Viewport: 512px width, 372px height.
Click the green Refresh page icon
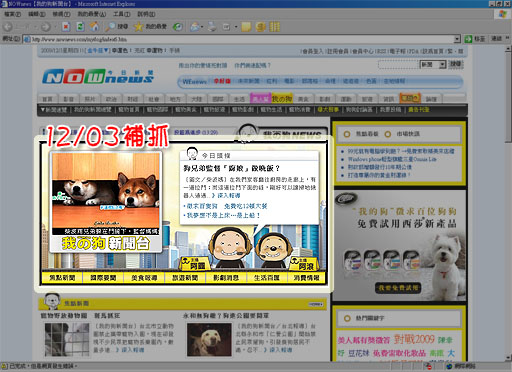pyautogui.click(x=80, y=27)
